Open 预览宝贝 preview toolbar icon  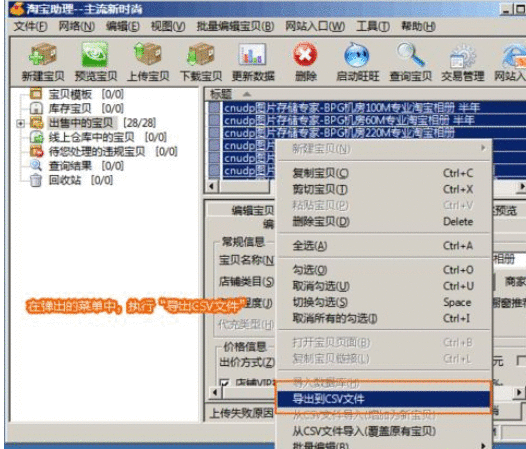pos(95,62)
